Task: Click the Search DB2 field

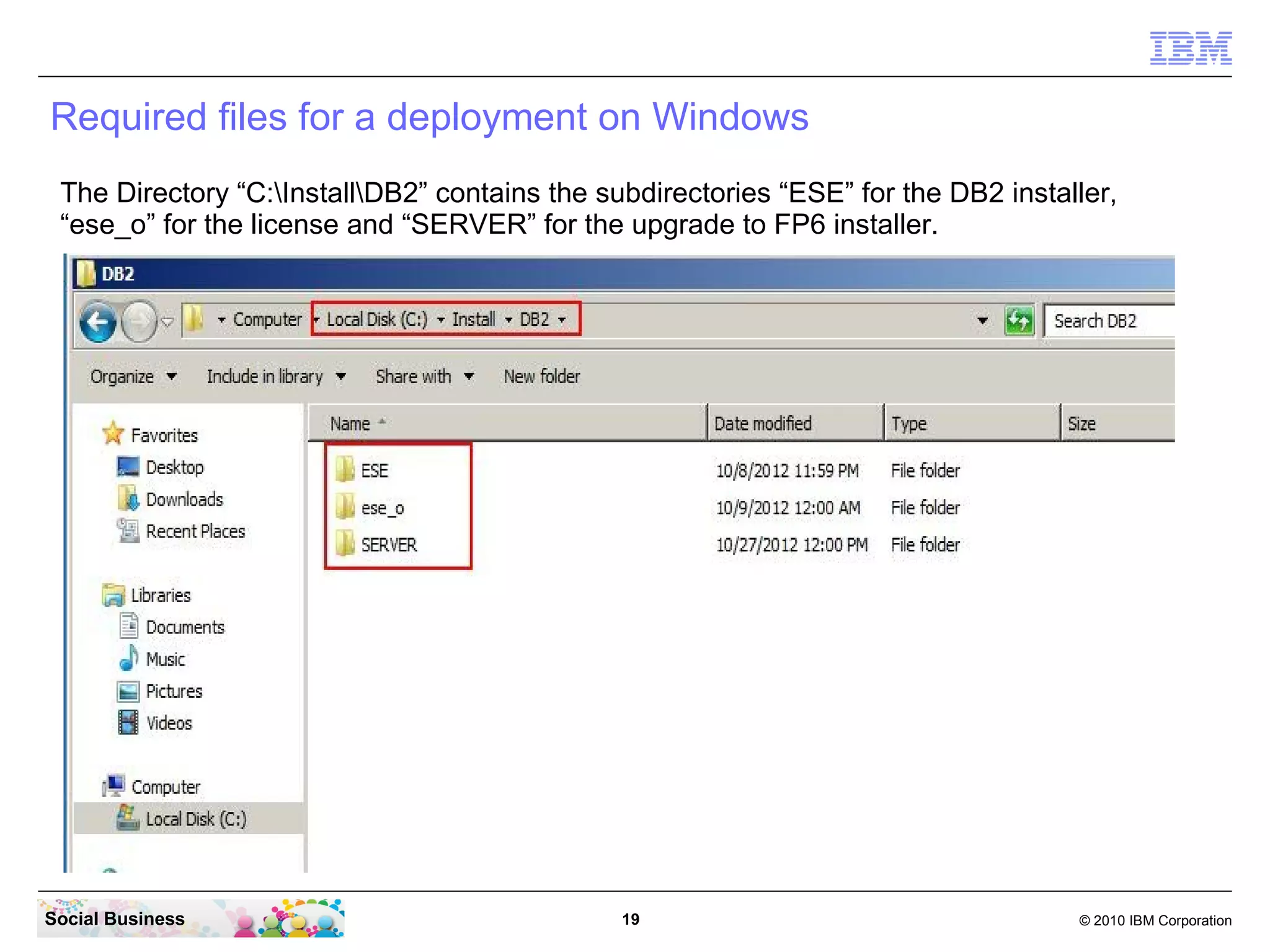Action: point(1110,321)
